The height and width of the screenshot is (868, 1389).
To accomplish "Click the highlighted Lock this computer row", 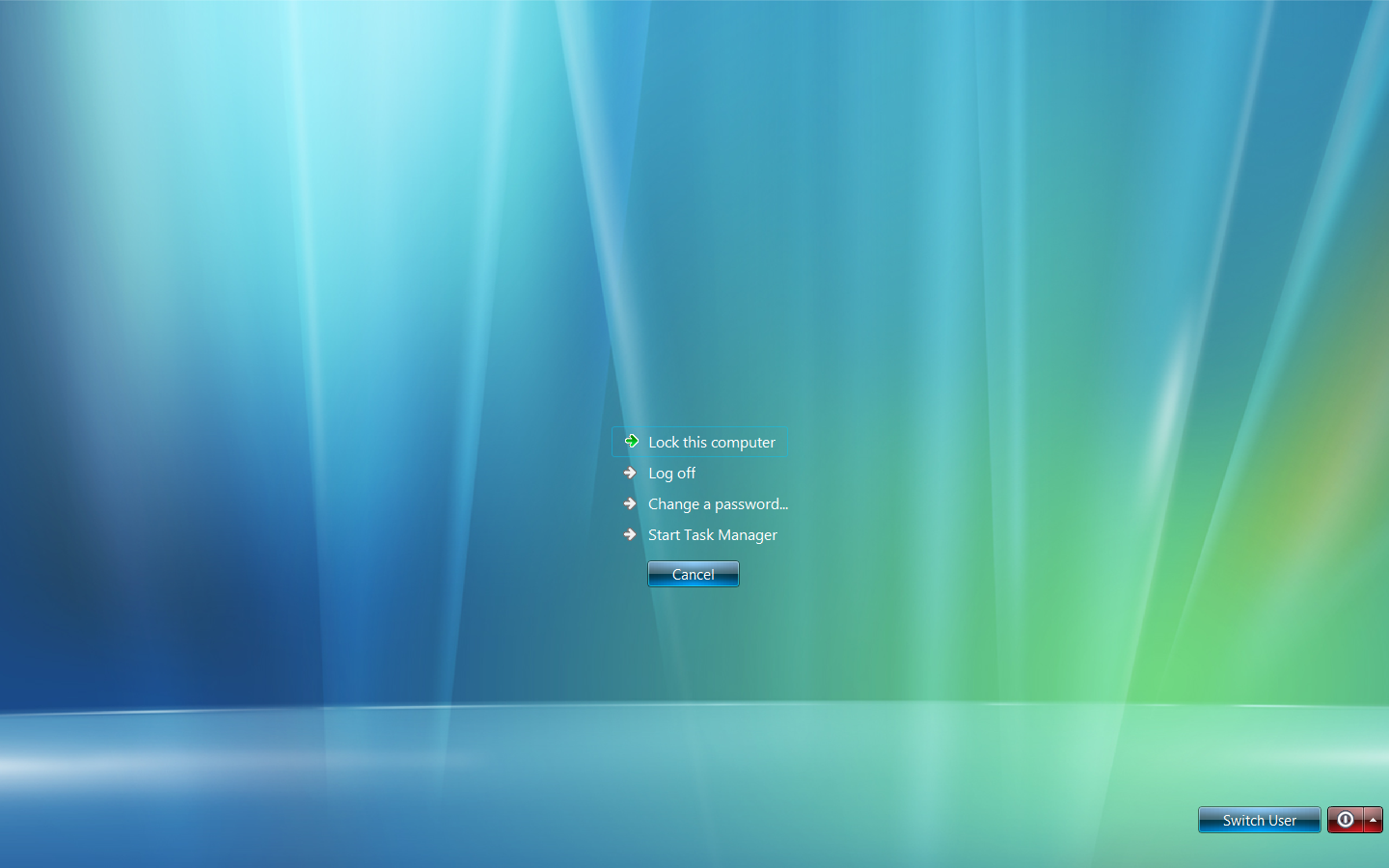I will click(700, 442).
